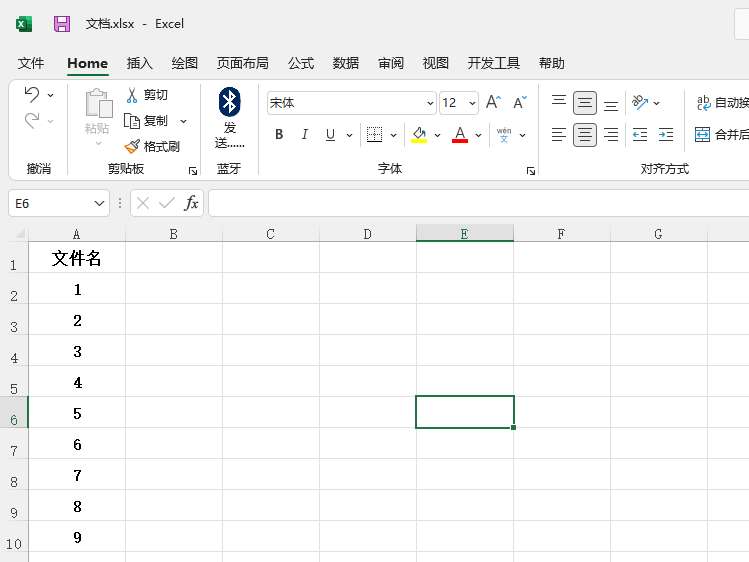Switch to the 数据 tab
749x562 pixels.
(346, 63)
